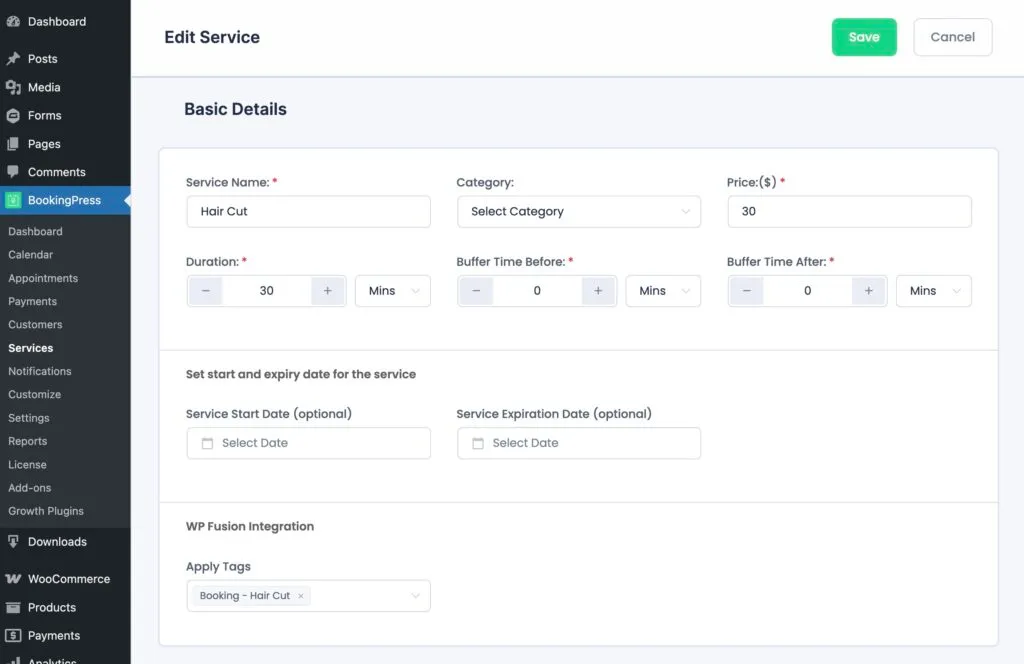Increase Duration with plus button

point(327,291)
